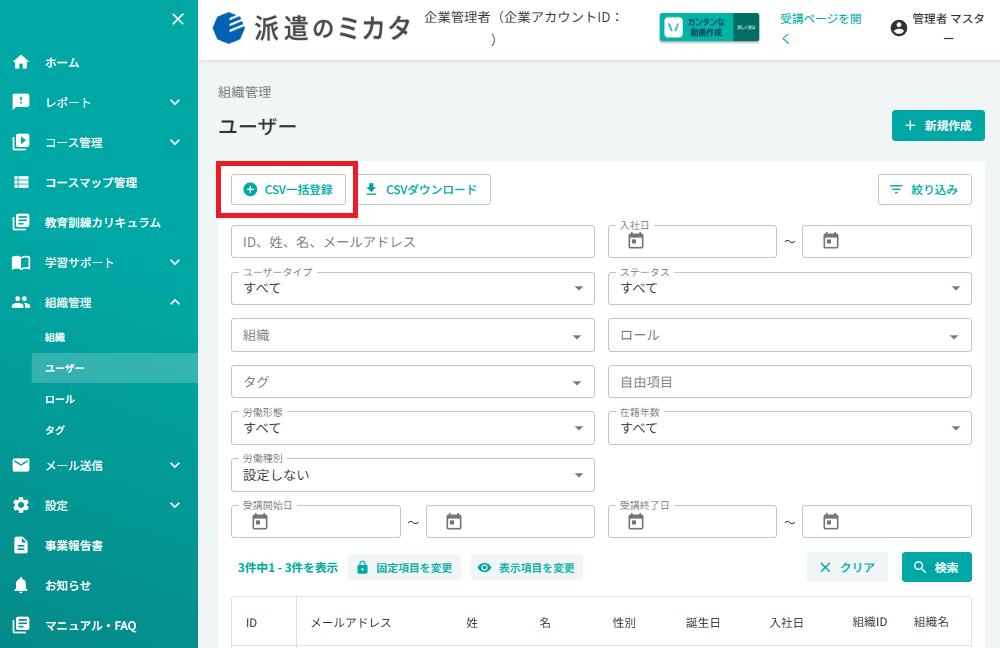Open the 組織 filter dropdown

413,335
